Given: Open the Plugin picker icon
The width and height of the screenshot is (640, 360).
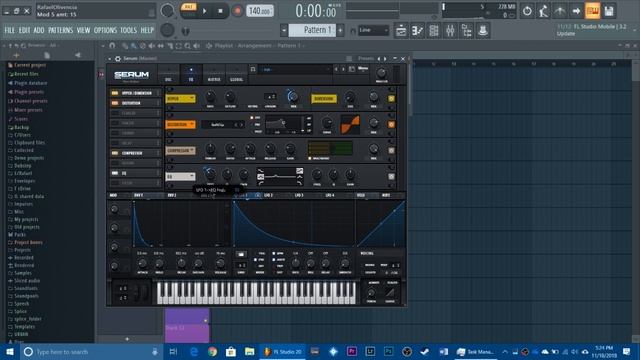Looking at the screenshot, I should pos(483,31).
